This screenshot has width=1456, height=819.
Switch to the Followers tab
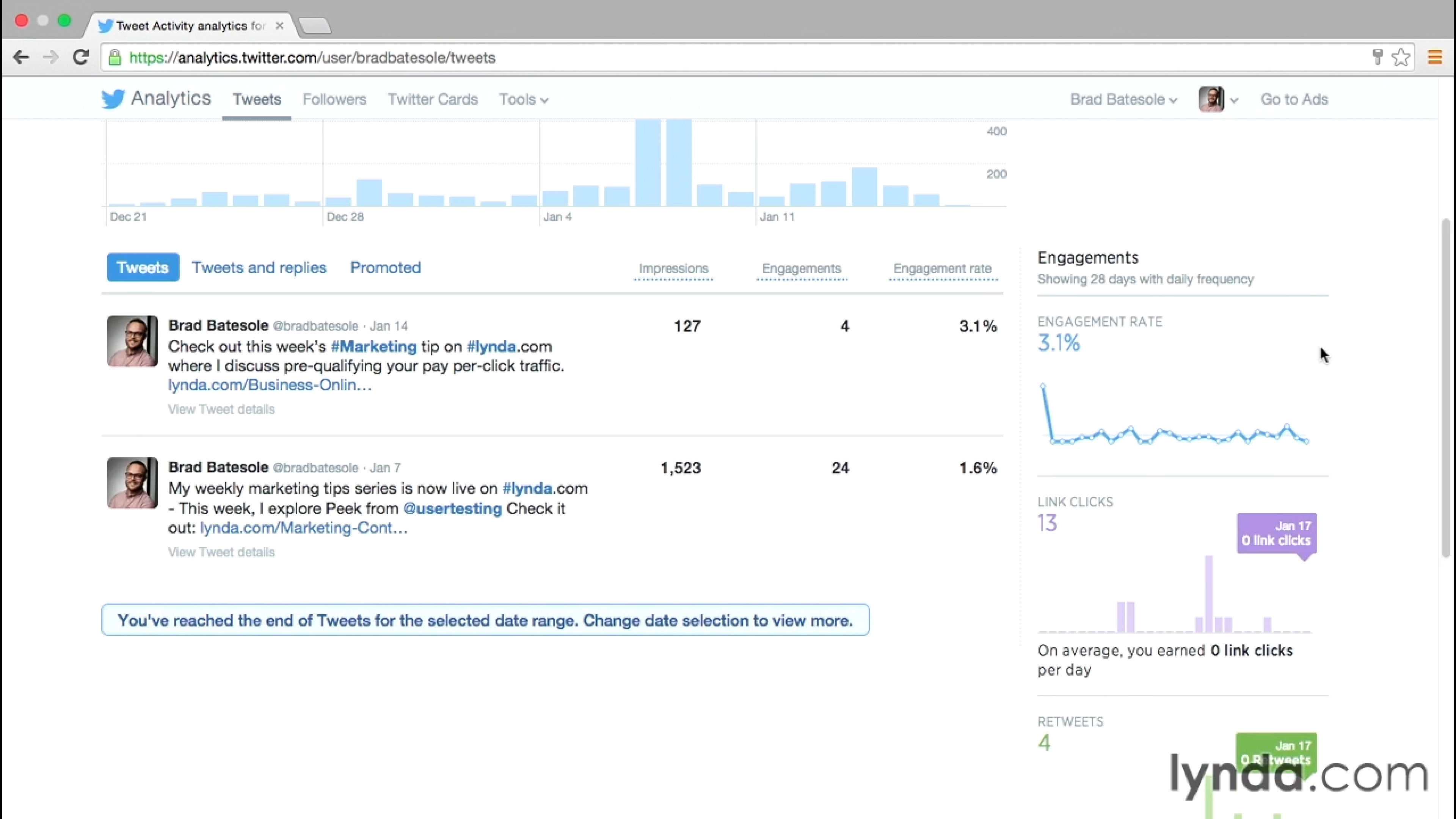[x=334, y=99]
